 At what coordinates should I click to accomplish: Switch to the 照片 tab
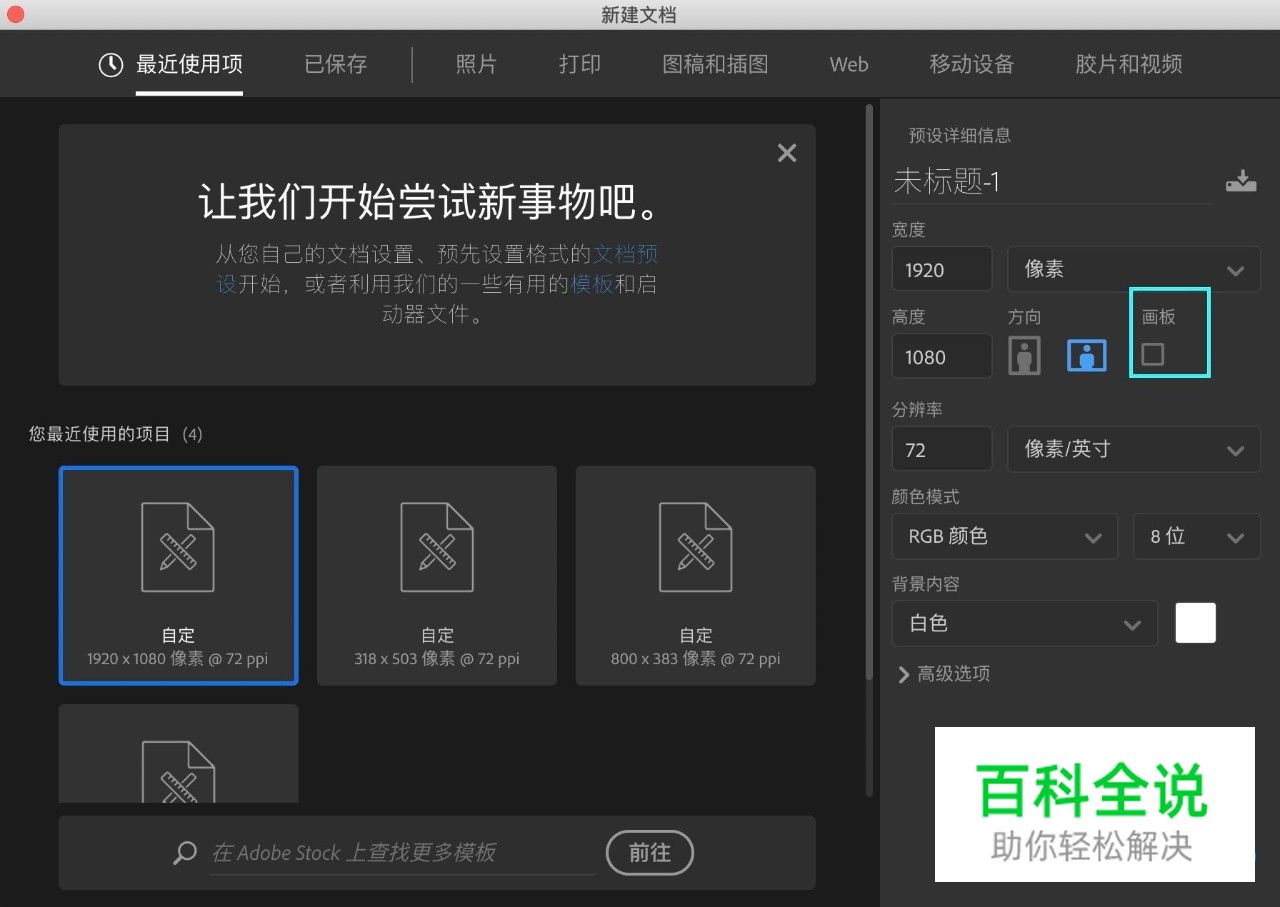(x=476, y=65)
